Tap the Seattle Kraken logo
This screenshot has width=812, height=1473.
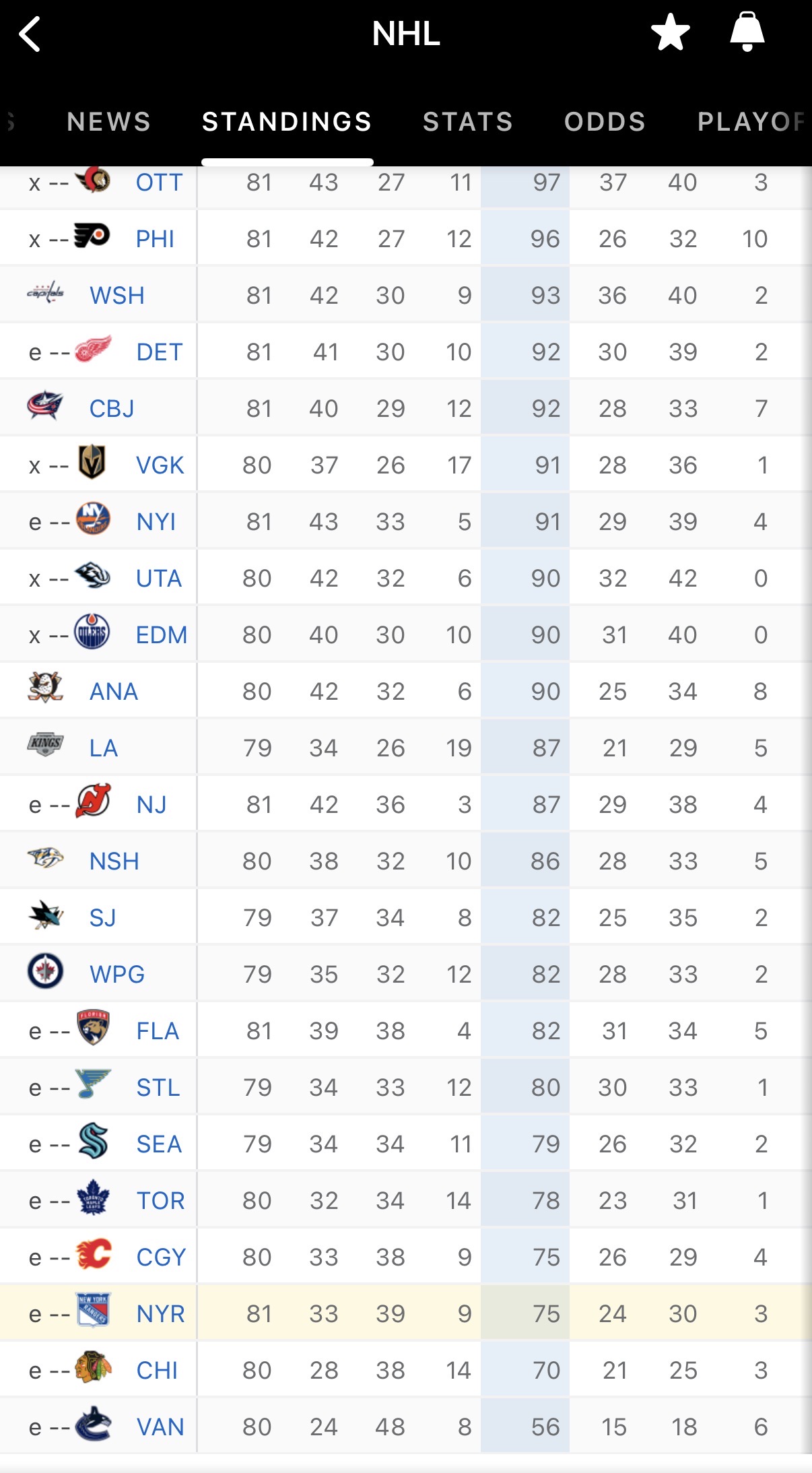tap(93, 1142)
